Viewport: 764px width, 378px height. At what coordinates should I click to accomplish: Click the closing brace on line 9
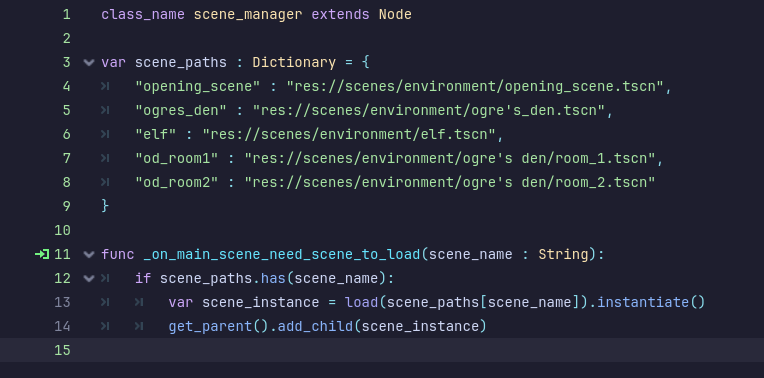pos(105,206)
